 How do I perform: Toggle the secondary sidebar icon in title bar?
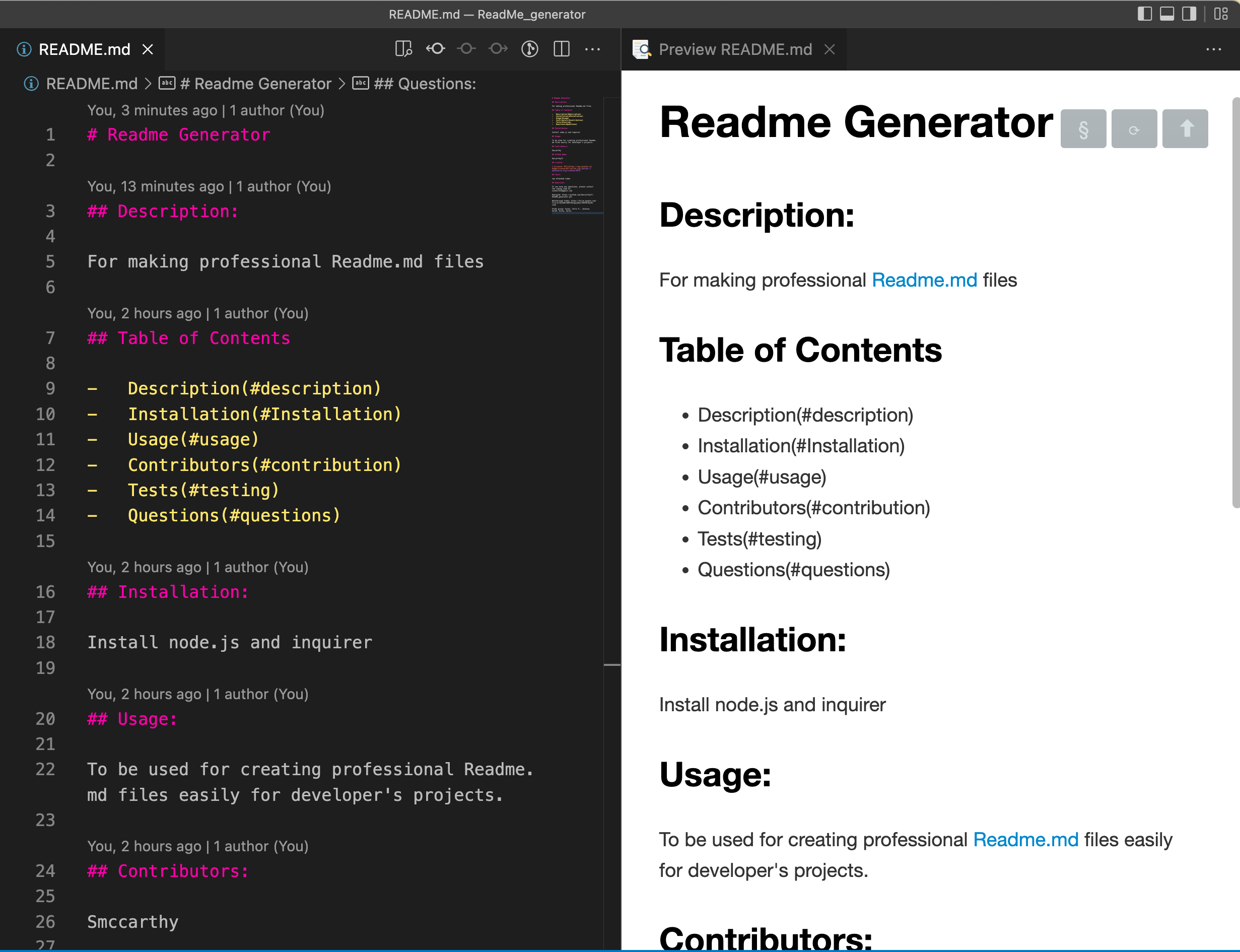[1190, 14]
